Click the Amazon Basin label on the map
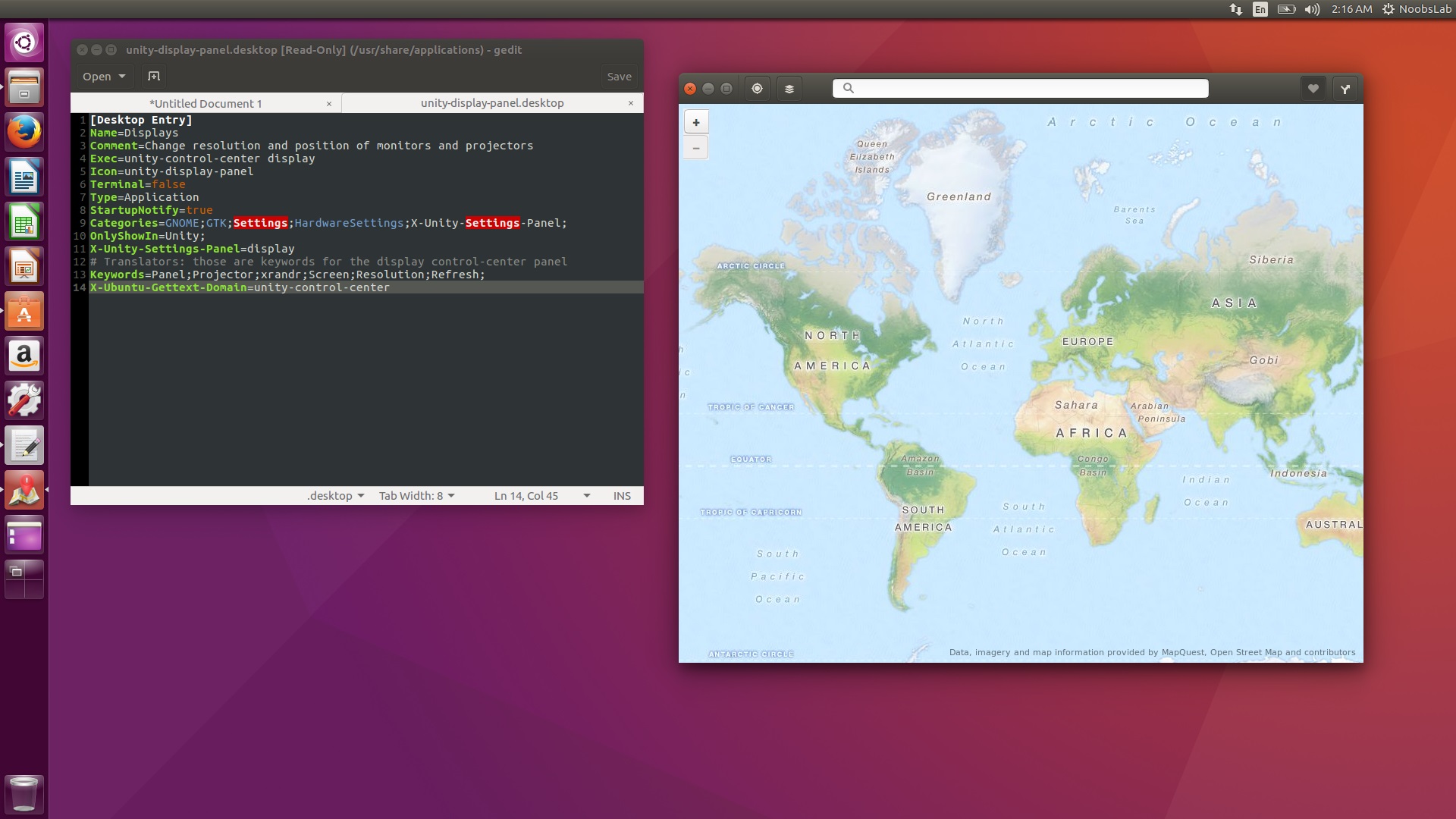Viewport: 1456px width, 819px height. click(920, 465)
